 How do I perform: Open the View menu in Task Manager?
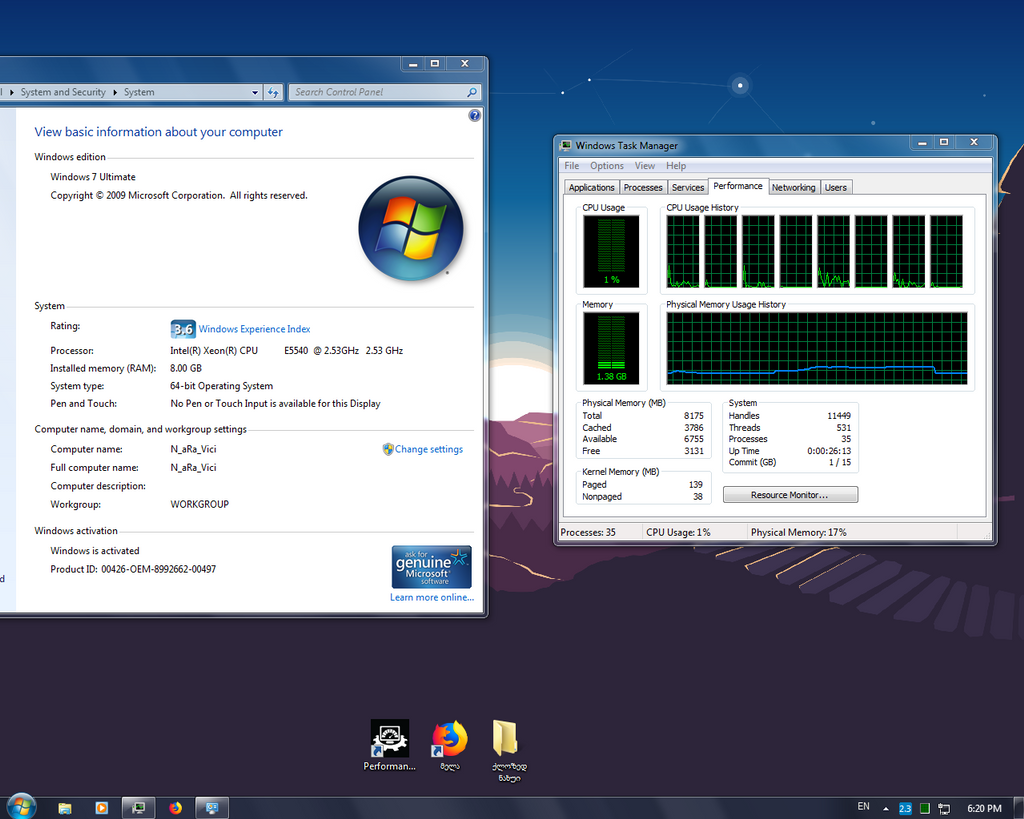coord(645,166)
